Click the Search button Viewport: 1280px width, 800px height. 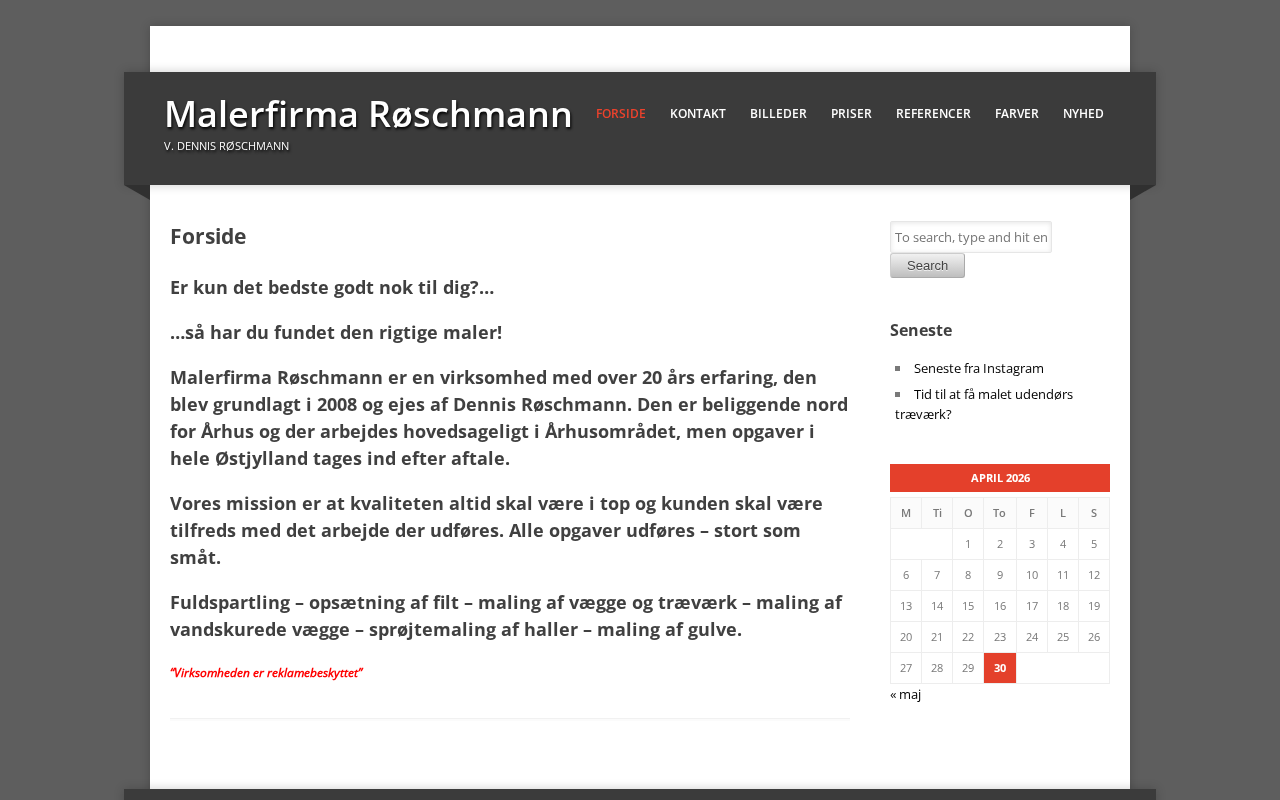(927, 266)
